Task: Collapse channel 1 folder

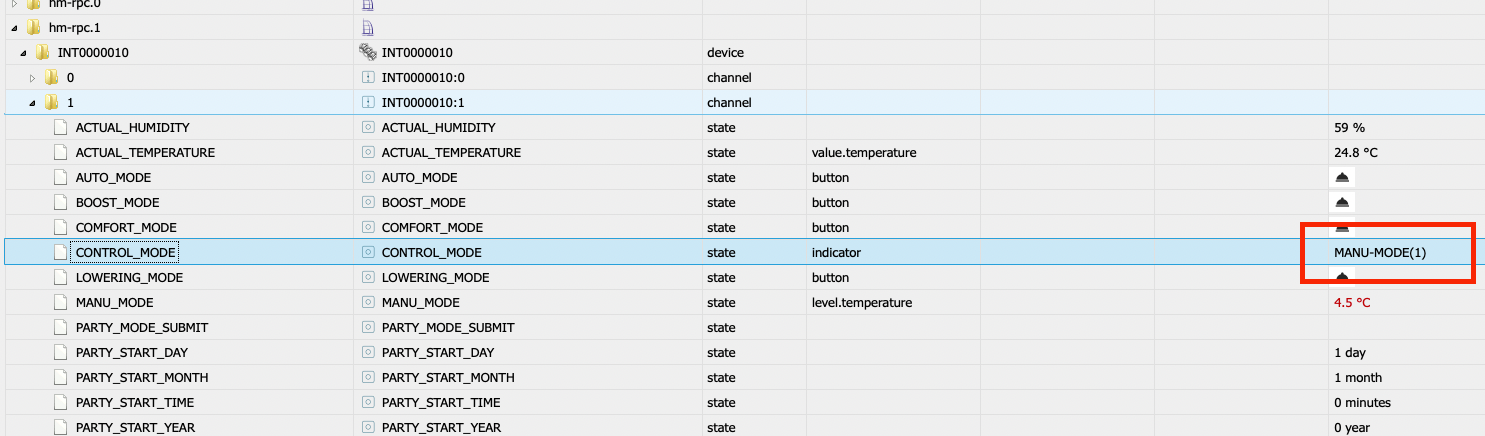Action: [32, 102]
